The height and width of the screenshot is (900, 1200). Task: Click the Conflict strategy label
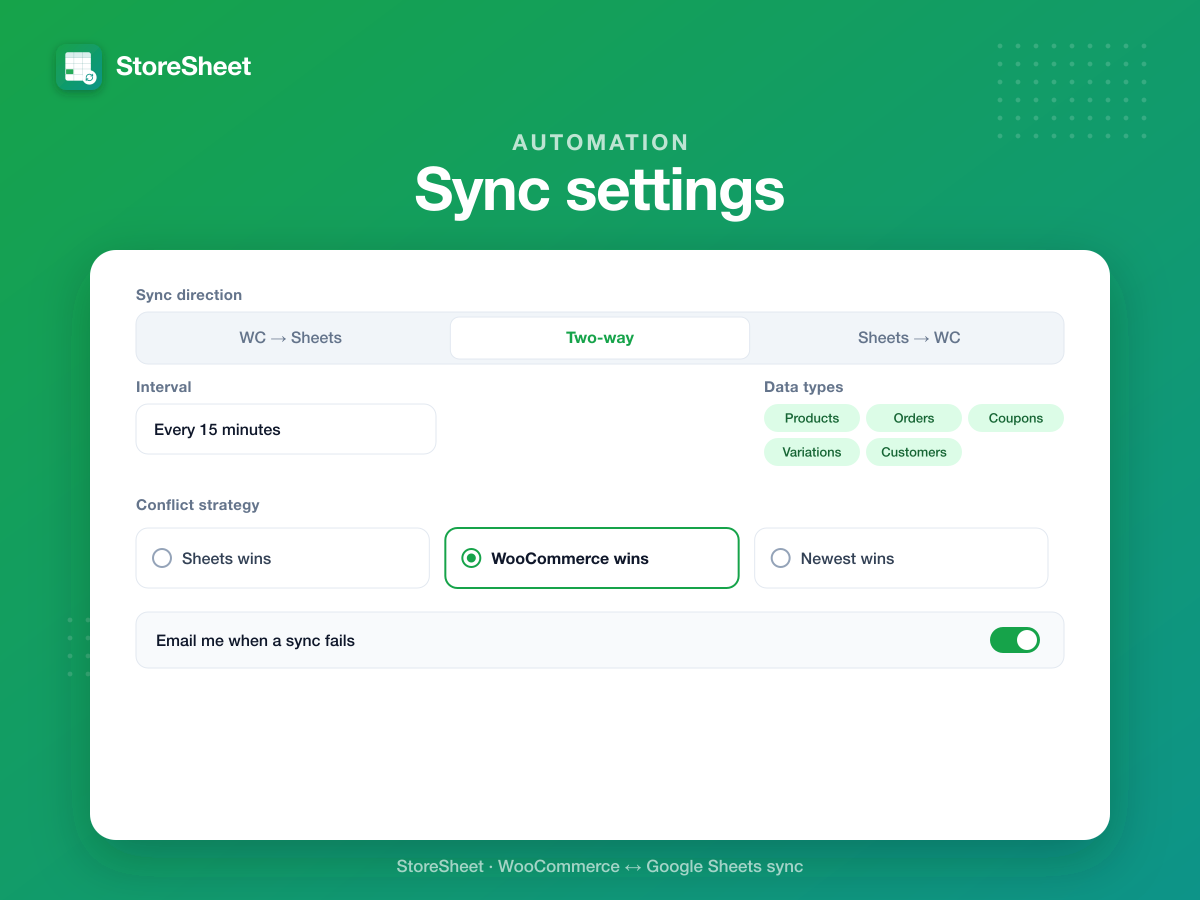(198, 505)
